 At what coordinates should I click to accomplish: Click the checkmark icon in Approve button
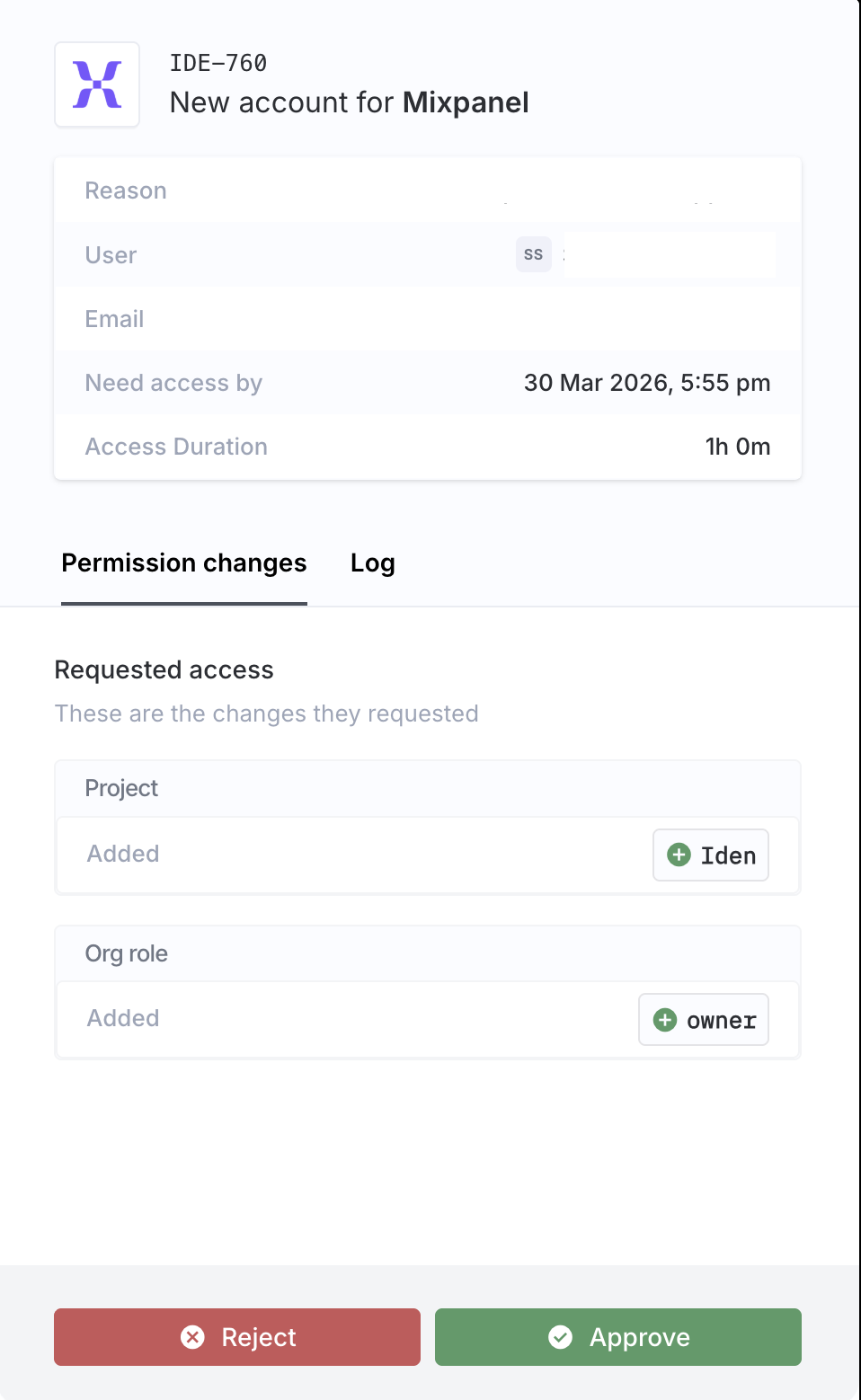(x=561, y=1337)
